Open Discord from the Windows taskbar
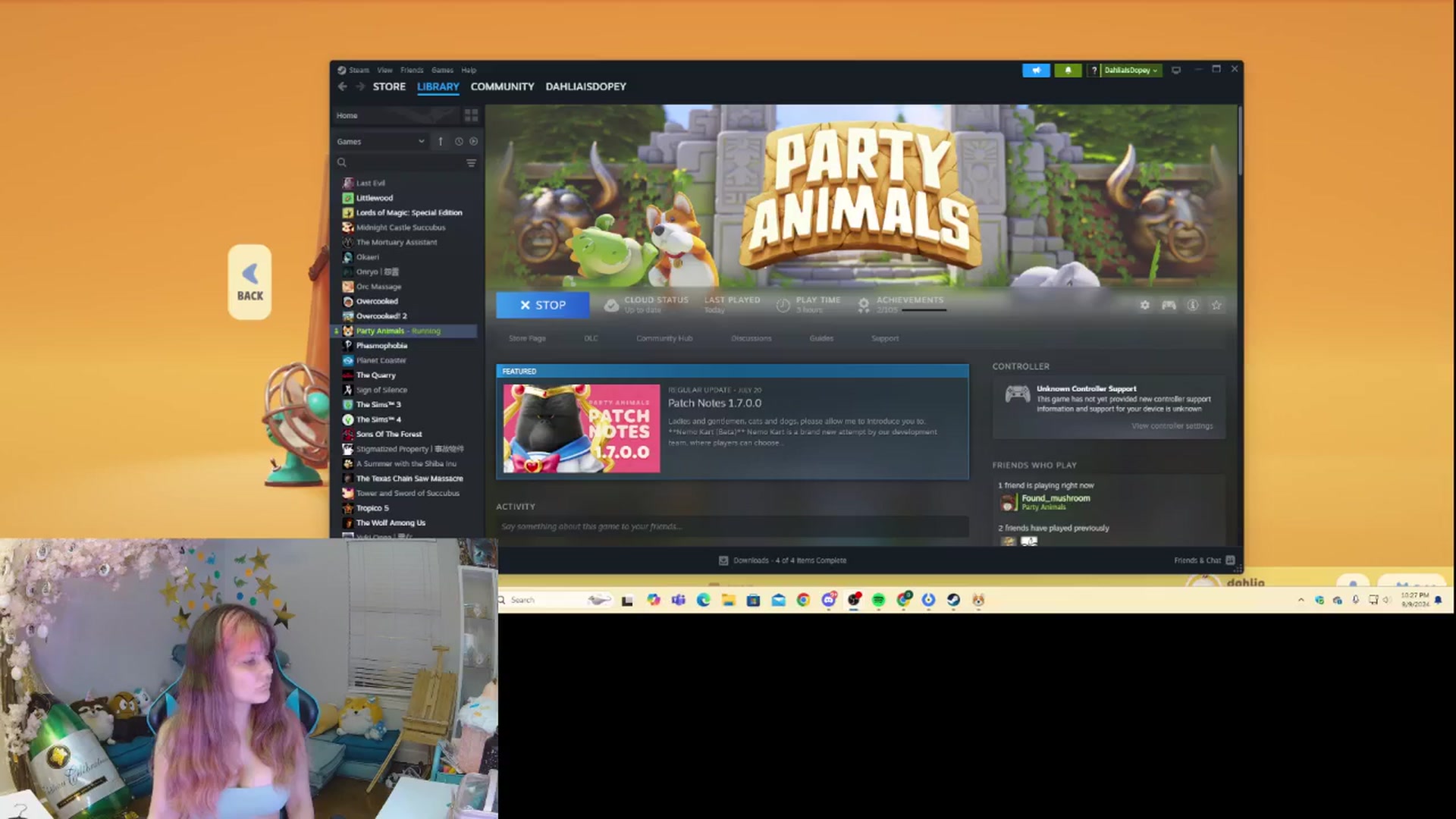Screen dimensions: 1456x819 829,600
